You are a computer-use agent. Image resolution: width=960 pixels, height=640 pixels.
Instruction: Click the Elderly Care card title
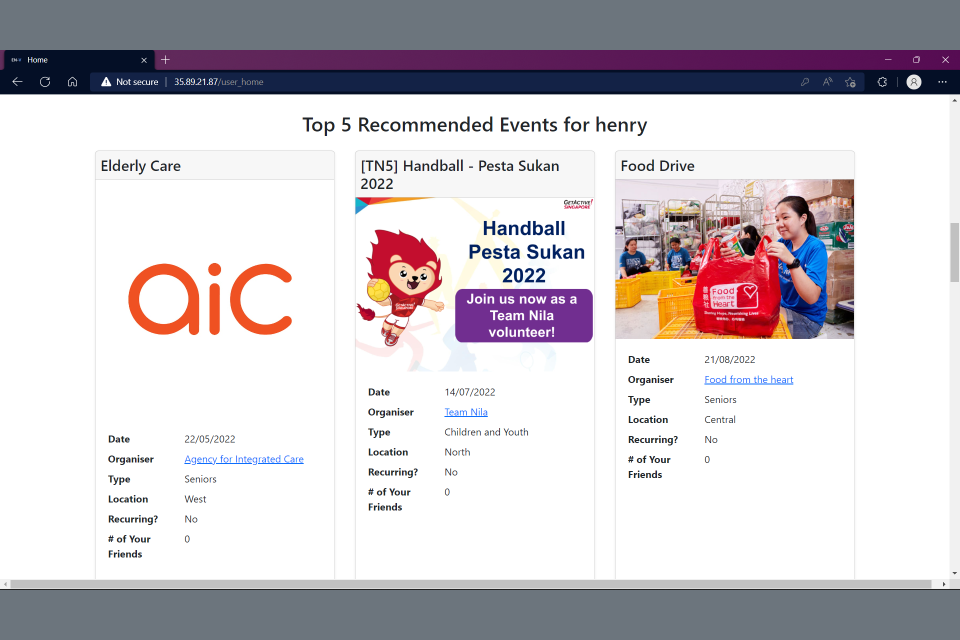click(x=141, y=166)
